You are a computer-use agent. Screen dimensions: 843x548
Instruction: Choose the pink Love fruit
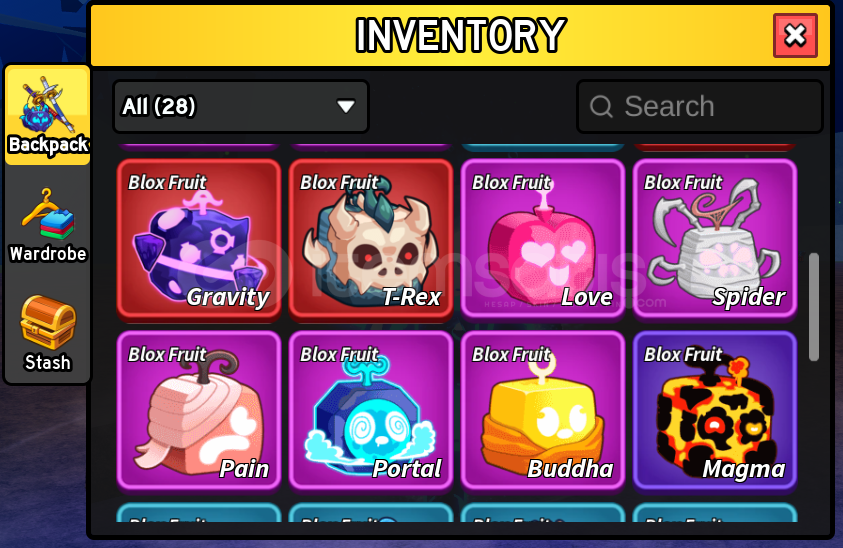pyautogui.click(x=543, y=239)
